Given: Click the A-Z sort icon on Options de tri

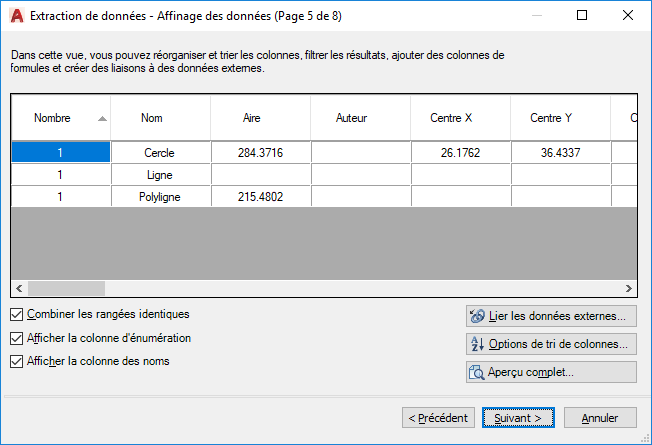Looking at the screenshot, I should (477, 344).
